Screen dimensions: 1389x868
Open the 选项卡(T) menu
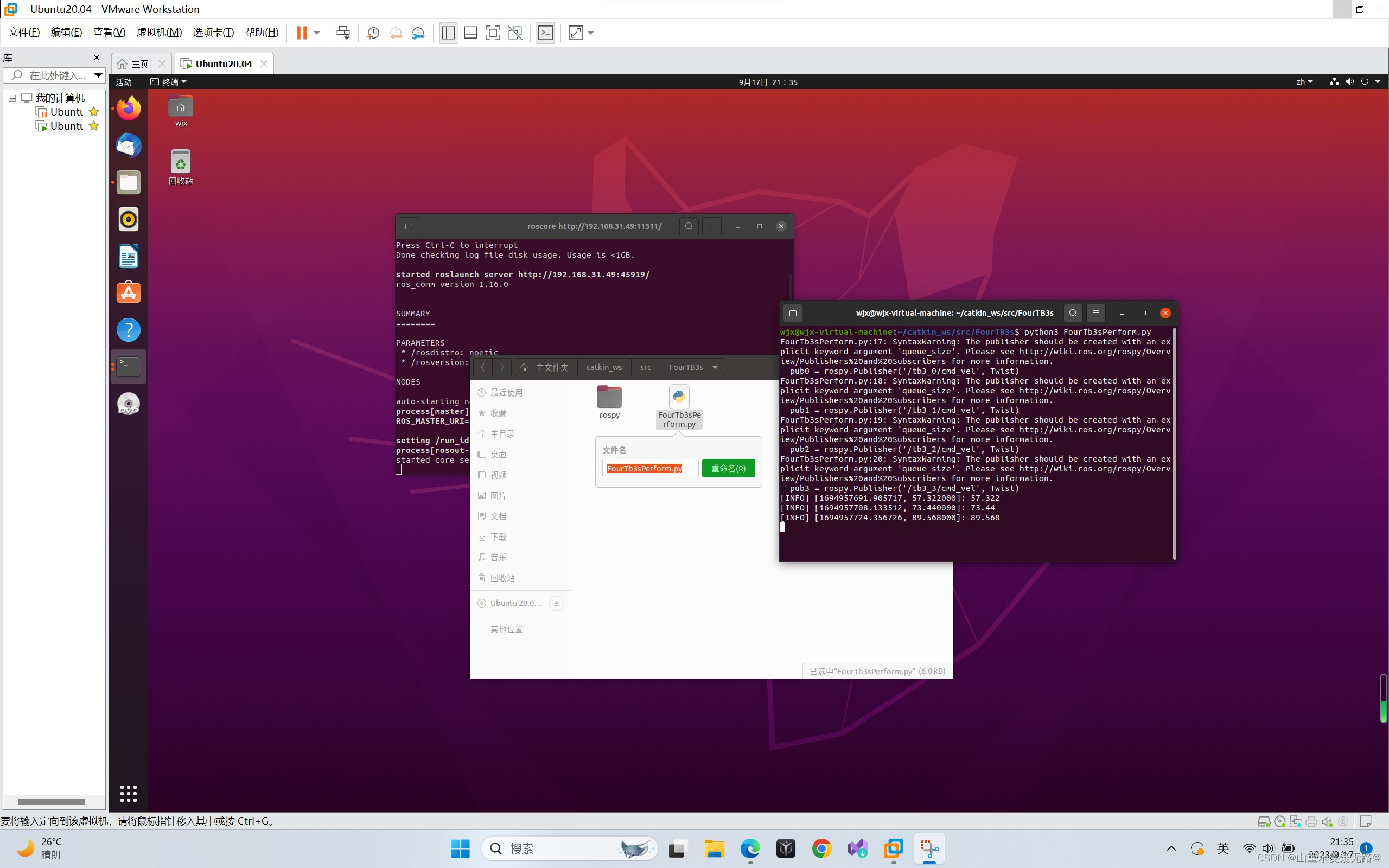pos(214,32)
